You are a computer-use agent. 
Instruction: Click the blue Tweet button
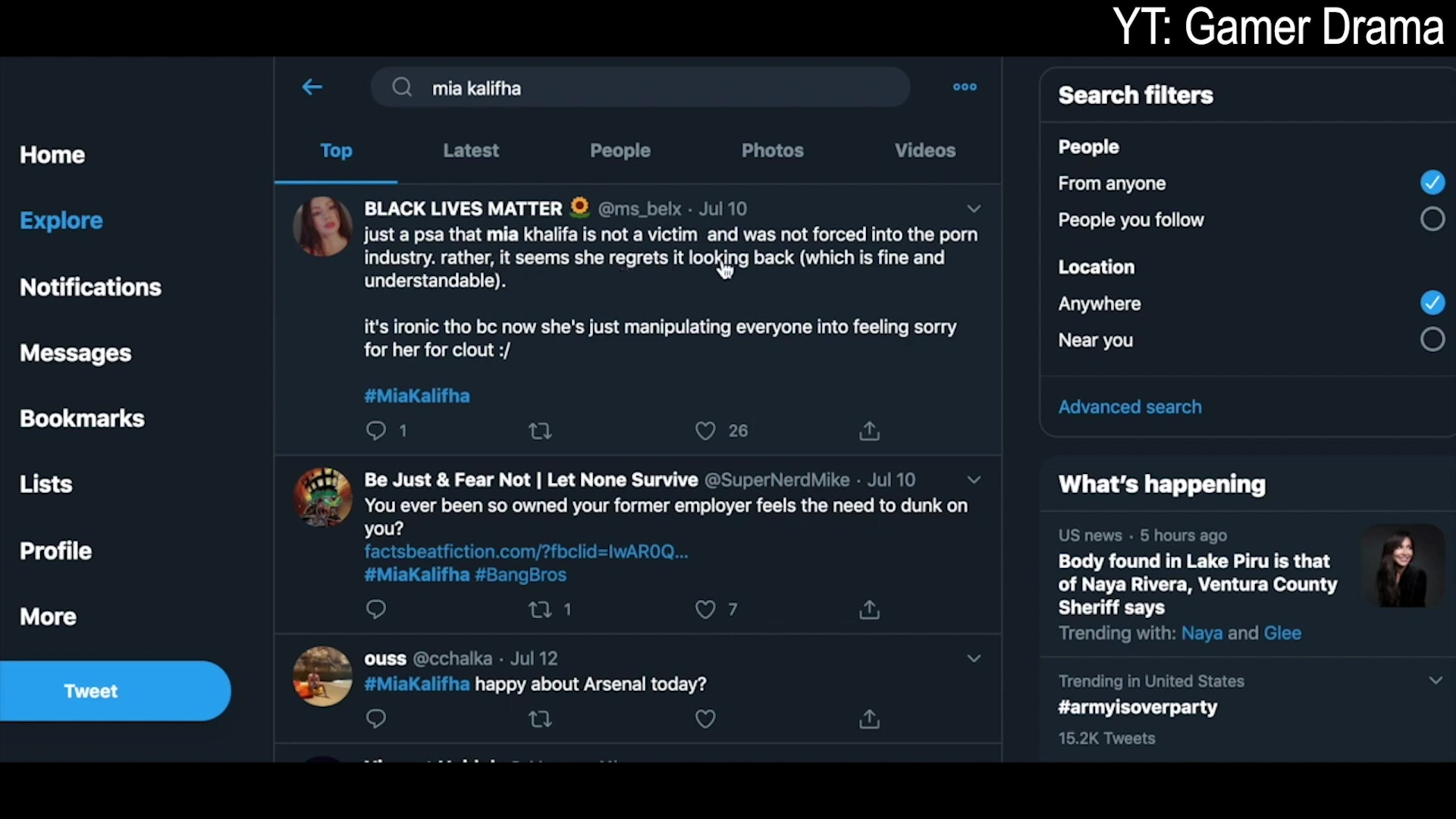click(x=115, y=691)
